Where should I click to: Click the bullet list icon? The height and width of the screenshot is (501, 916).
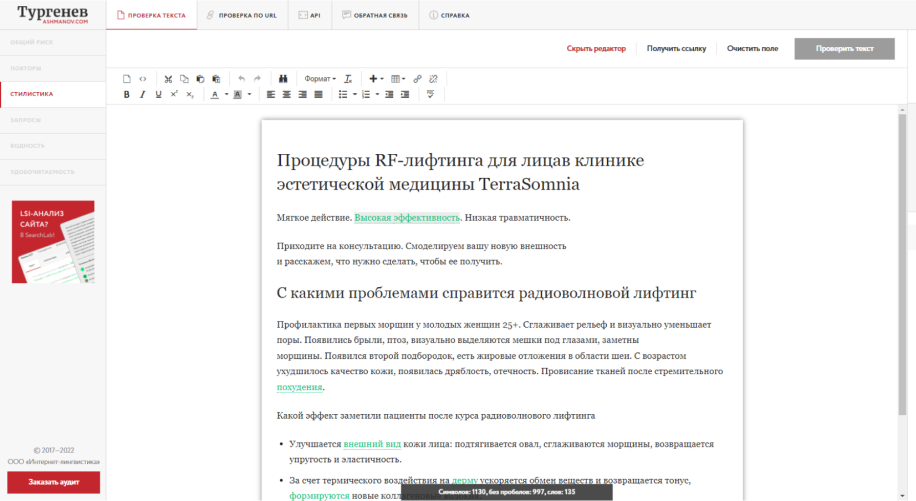(x=343, y=94)
